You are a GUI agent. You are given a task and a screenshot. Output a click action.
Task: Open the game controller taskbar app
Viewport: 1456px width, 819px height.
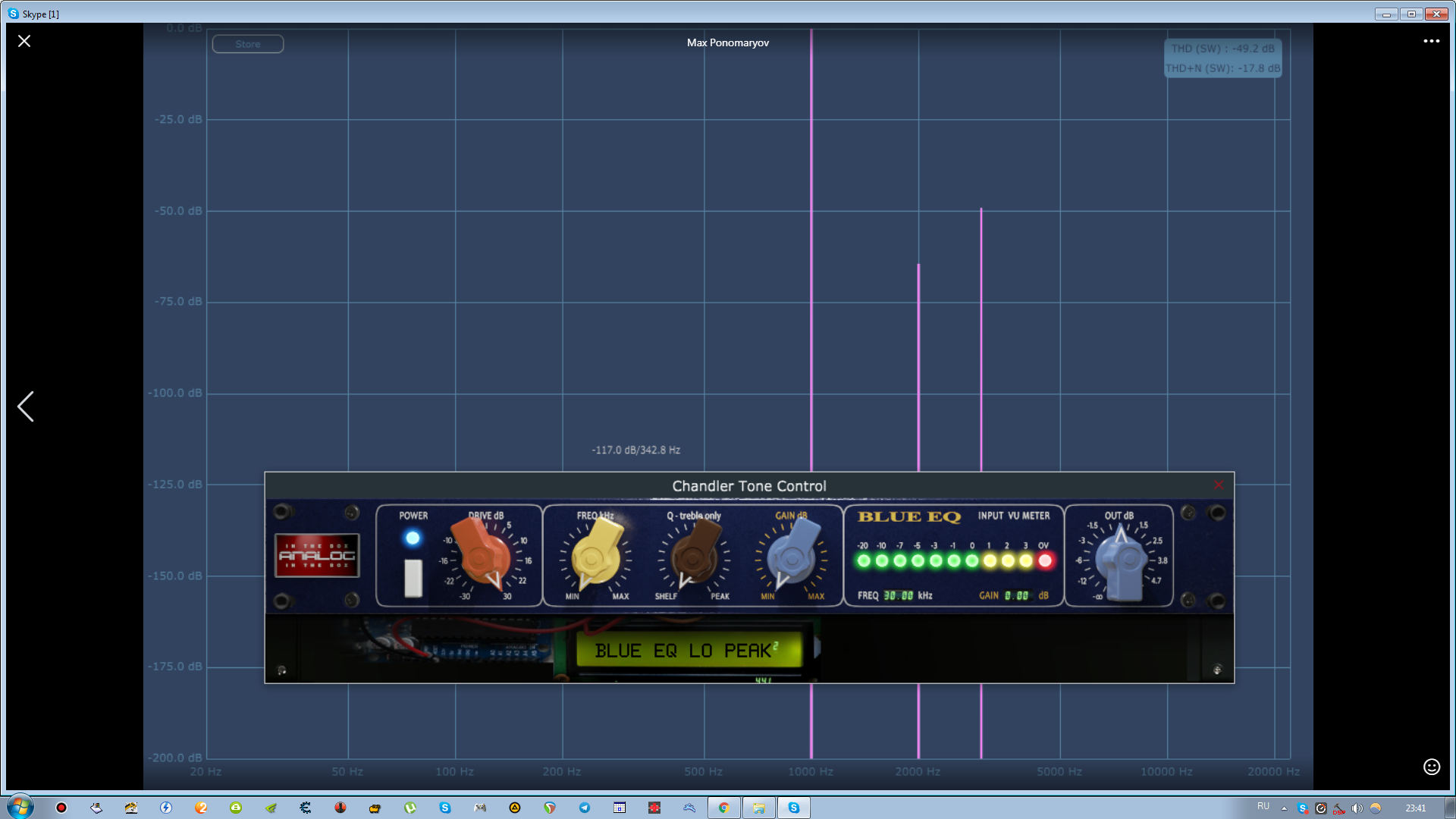(x=480, y=808)
